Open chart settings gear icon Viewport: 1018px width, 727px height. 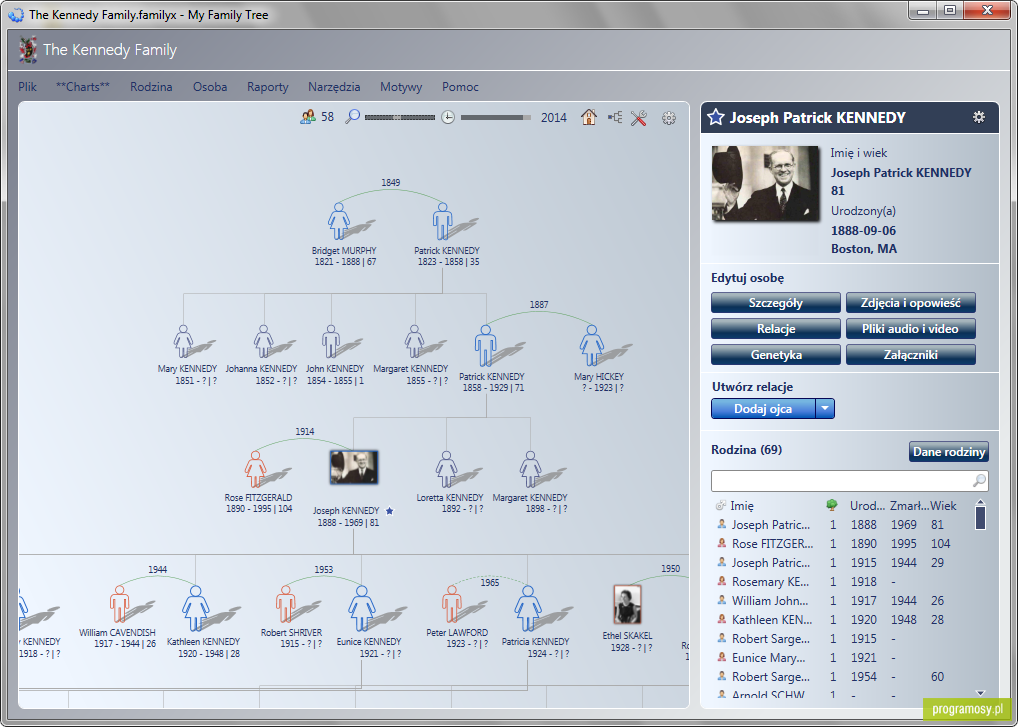click(669, 118)
